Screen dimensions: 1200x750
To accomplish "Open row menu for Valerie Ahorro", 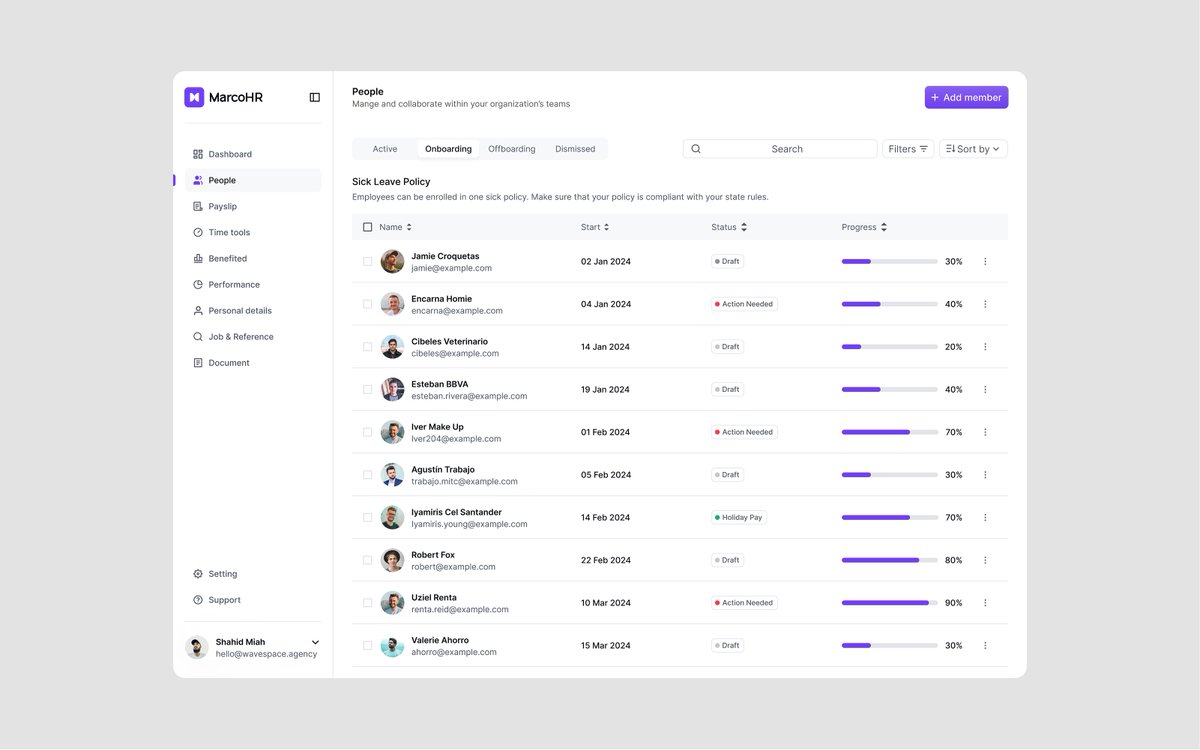I will [985, 645].
